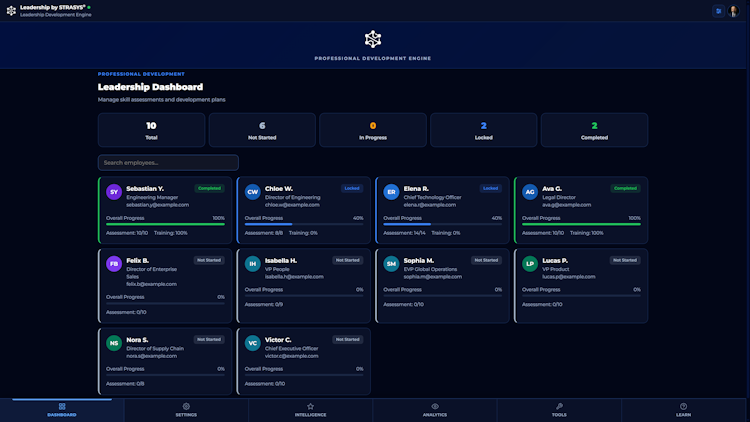Open Learn question mark icon
This screenshot has width=750, height=422.
684,406
